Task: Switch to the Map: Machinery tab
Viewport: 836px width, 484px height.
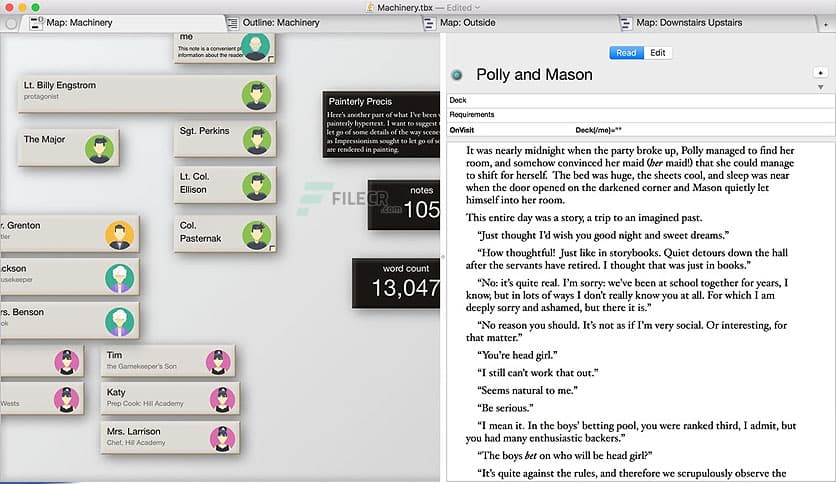Action: [124, 23]
